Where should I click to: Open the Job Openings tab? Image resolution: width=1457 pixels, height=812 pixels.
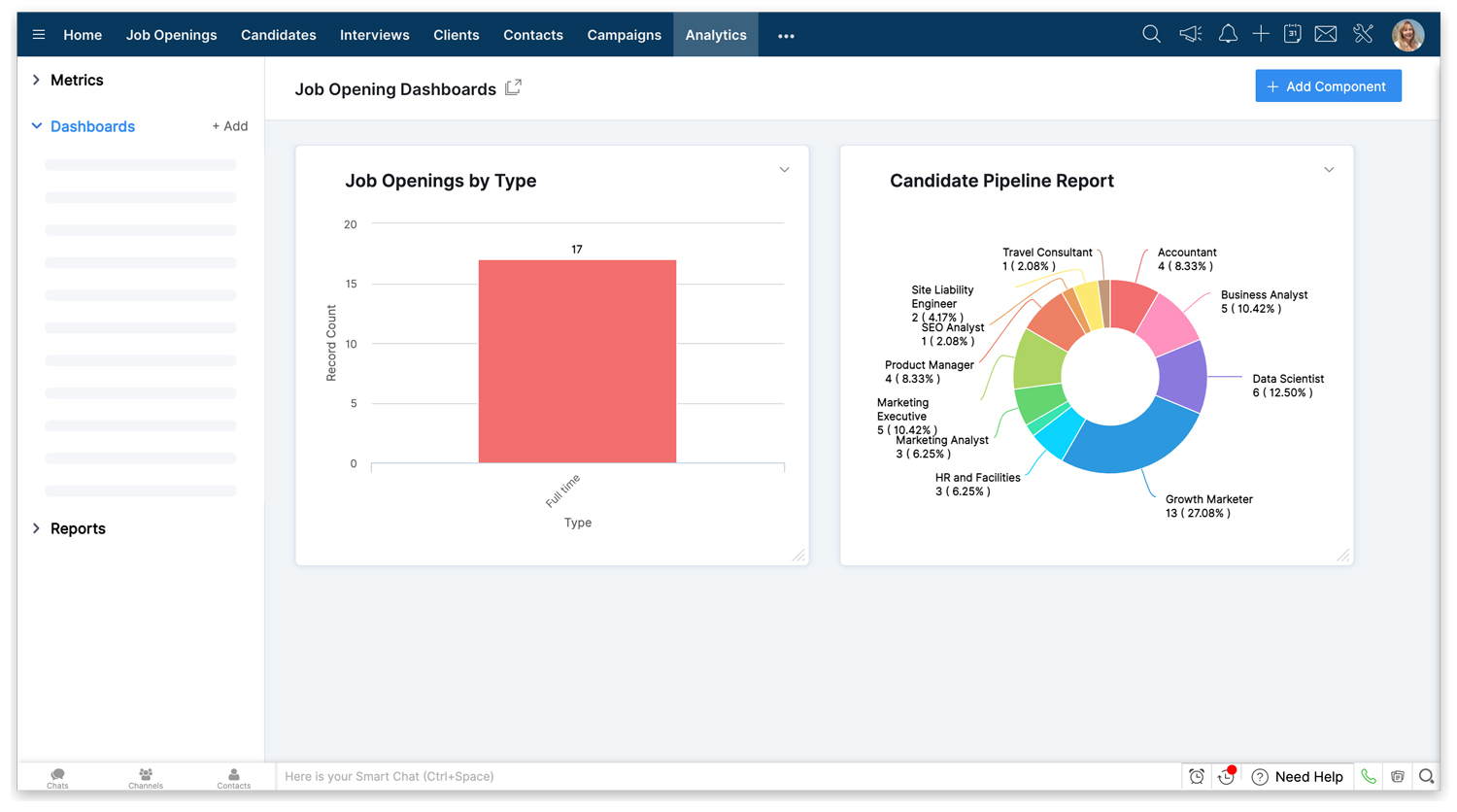click(171, 35)
